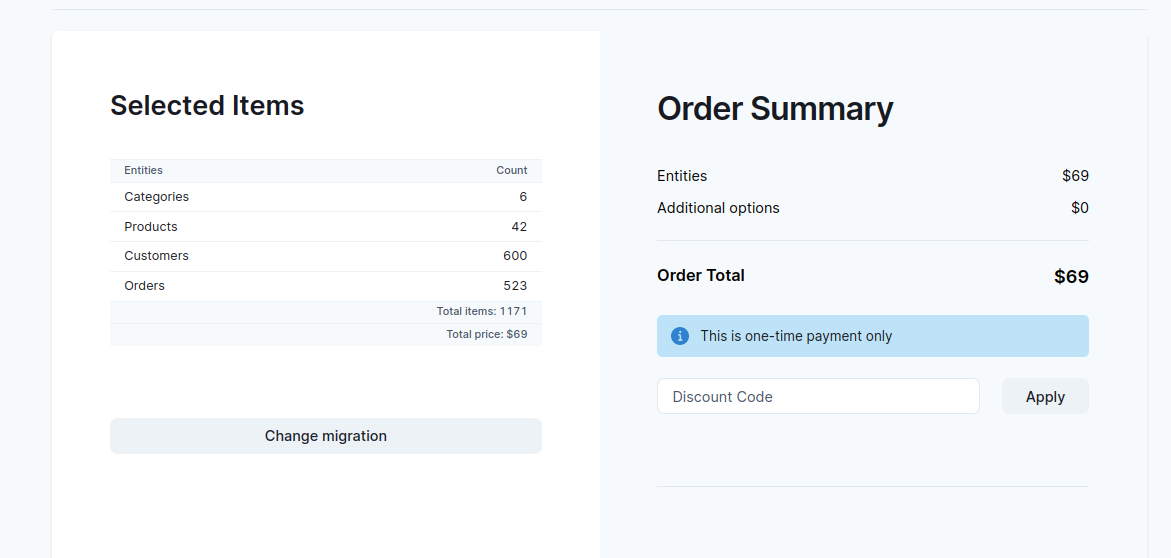Select the Categories row label
The width and height of the screenshot is (1171, 558).
156,197
